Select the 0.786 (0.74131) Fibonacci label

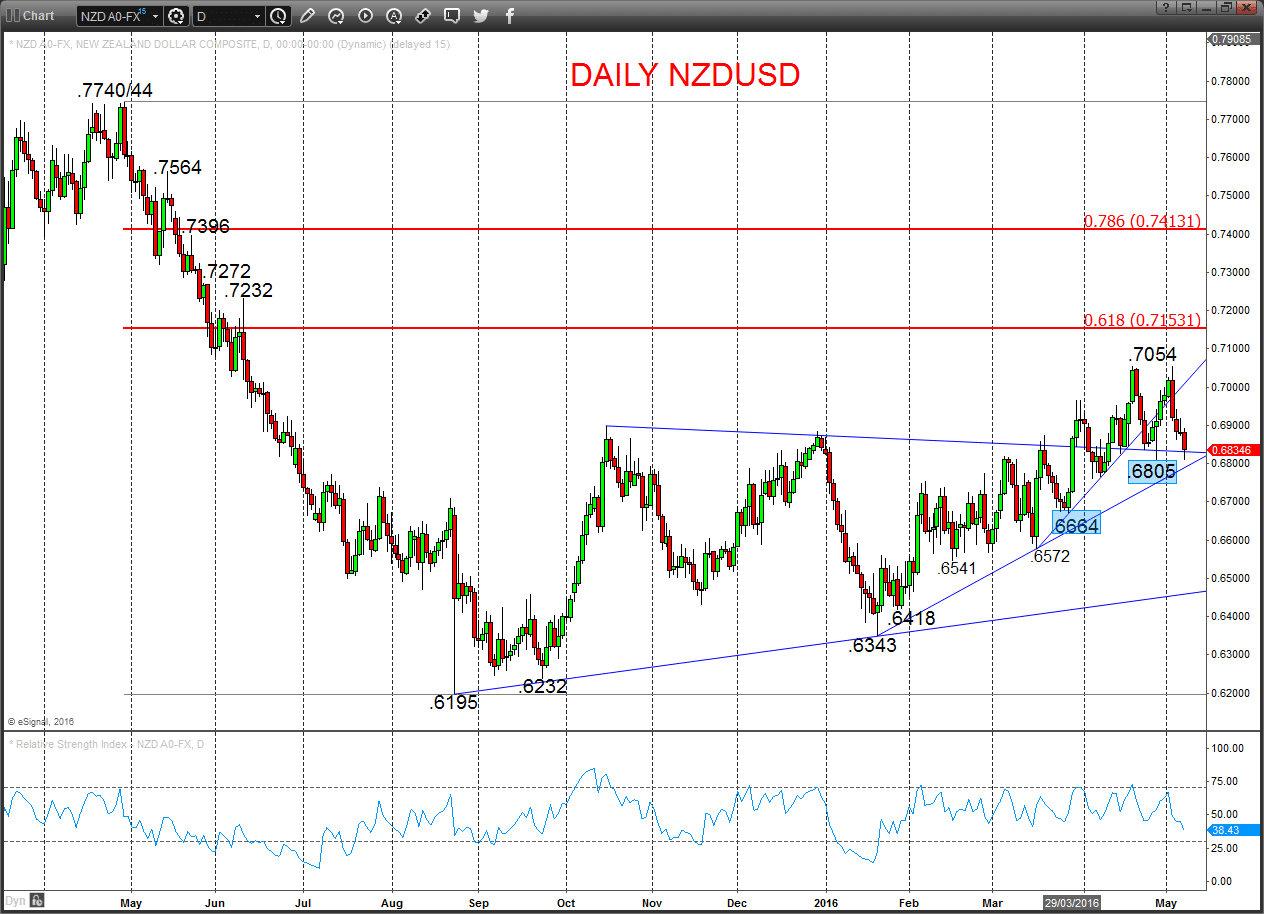(x=1141, y=221)
